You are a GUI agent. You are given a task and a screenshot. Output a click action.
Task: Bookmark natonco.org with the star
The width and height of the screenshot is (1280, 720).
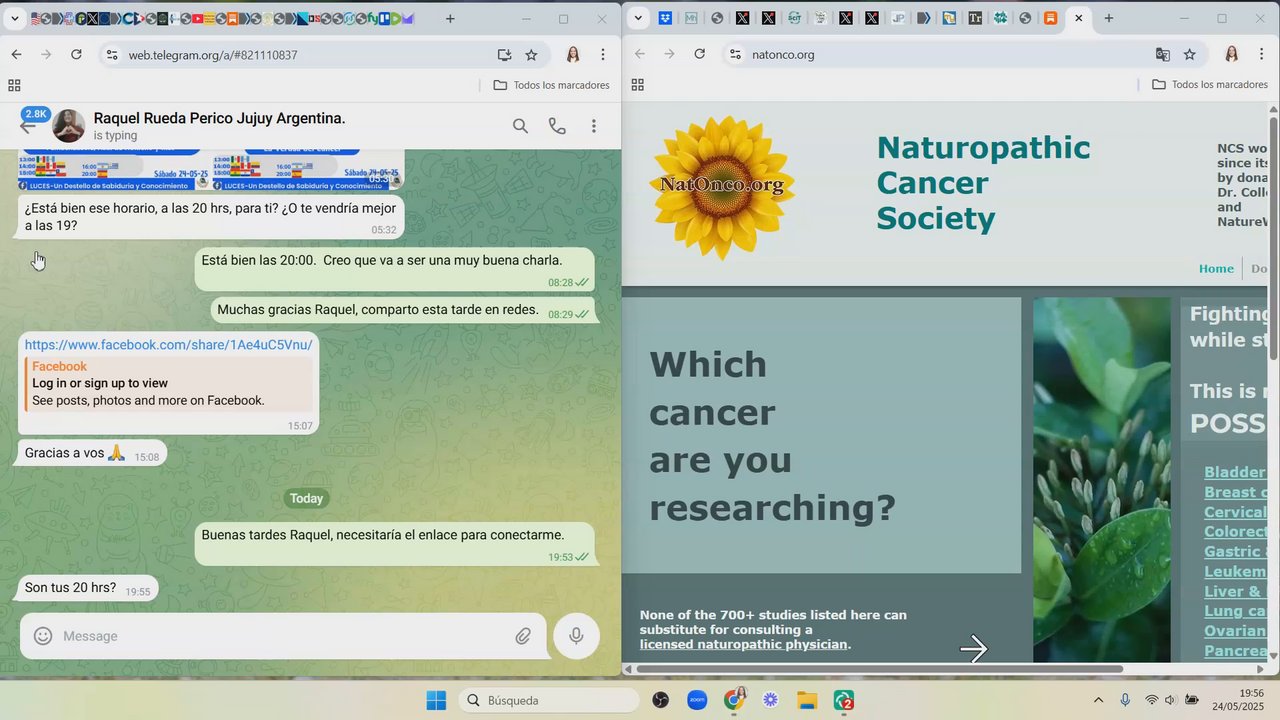click(x=1189, y=54)
